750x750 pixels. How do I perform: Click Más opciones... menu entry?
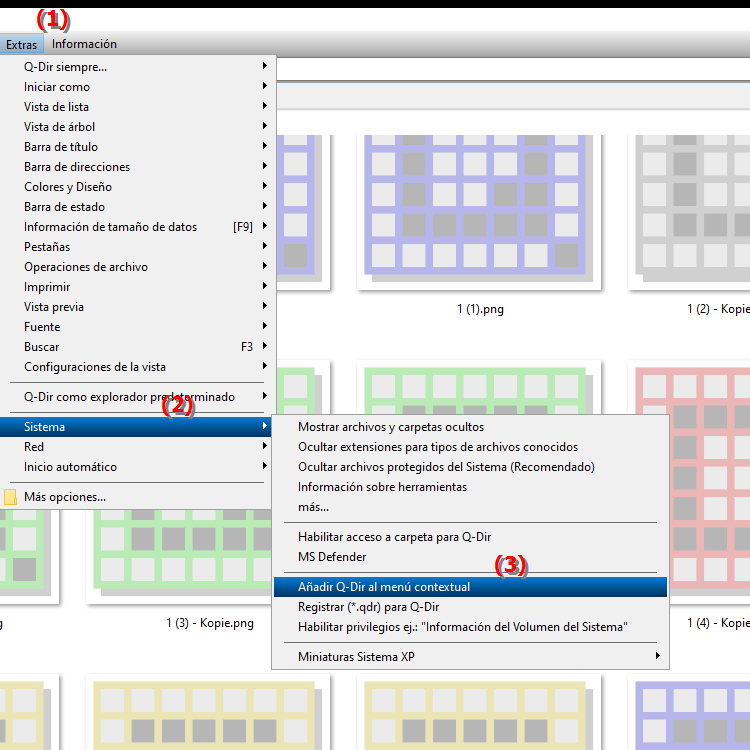click(x=136, y=497)
